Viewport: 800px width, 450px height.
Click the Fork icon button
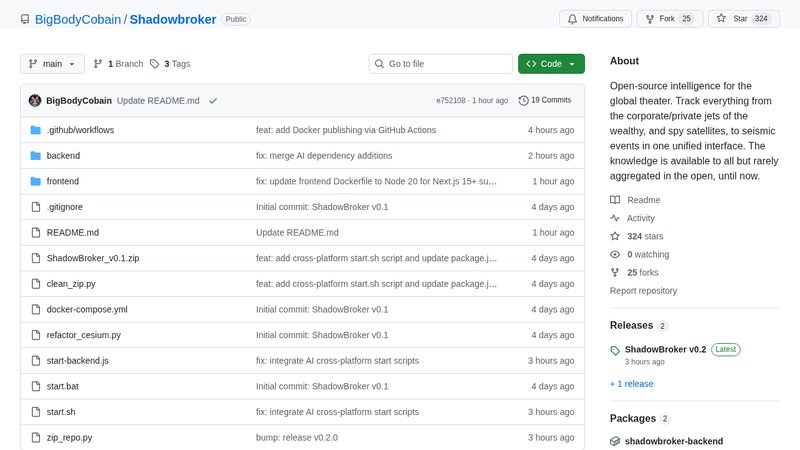pyautogui.click(x=651, y=19)
